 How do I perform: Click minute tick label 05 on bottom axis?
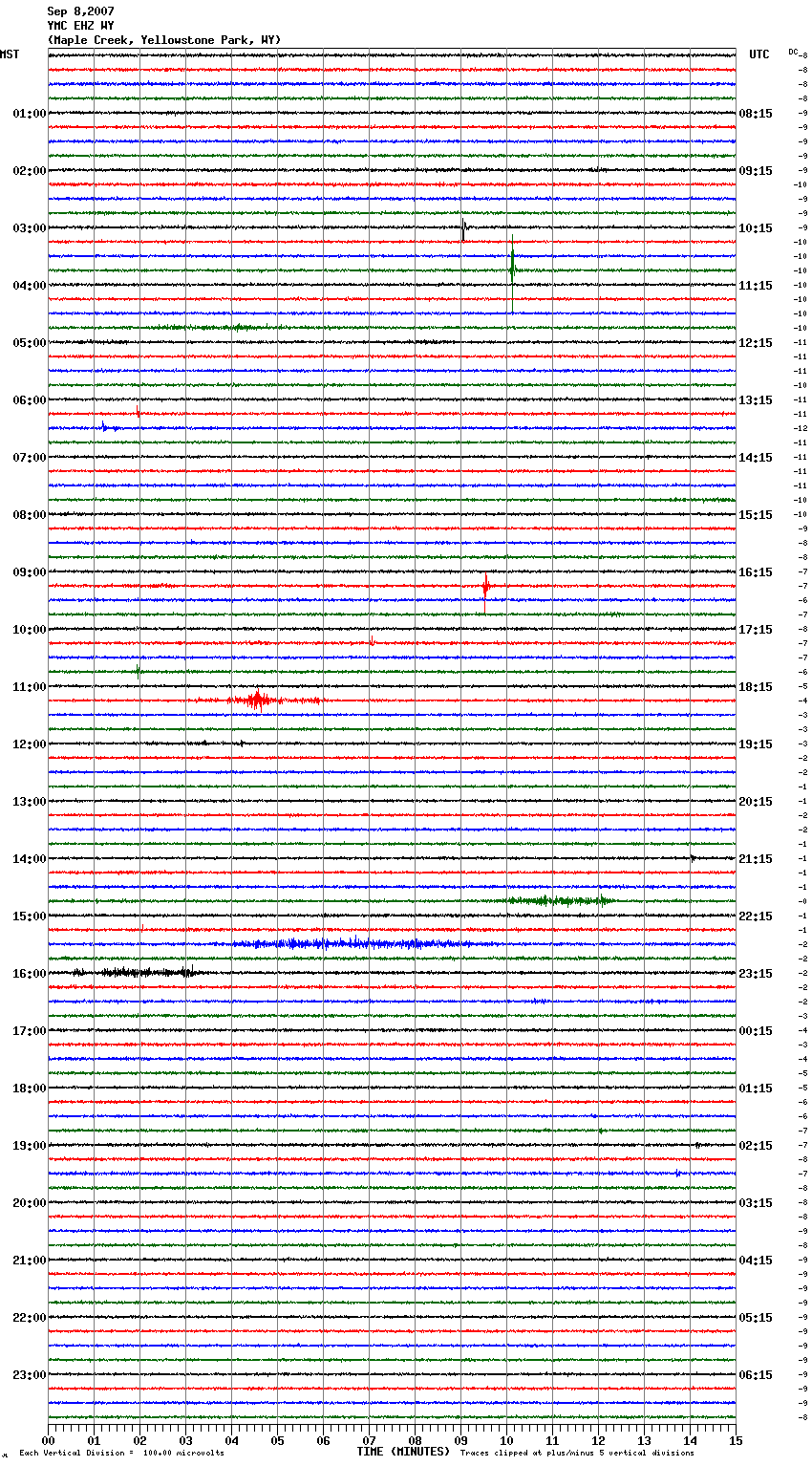(x=278, y=1440)
